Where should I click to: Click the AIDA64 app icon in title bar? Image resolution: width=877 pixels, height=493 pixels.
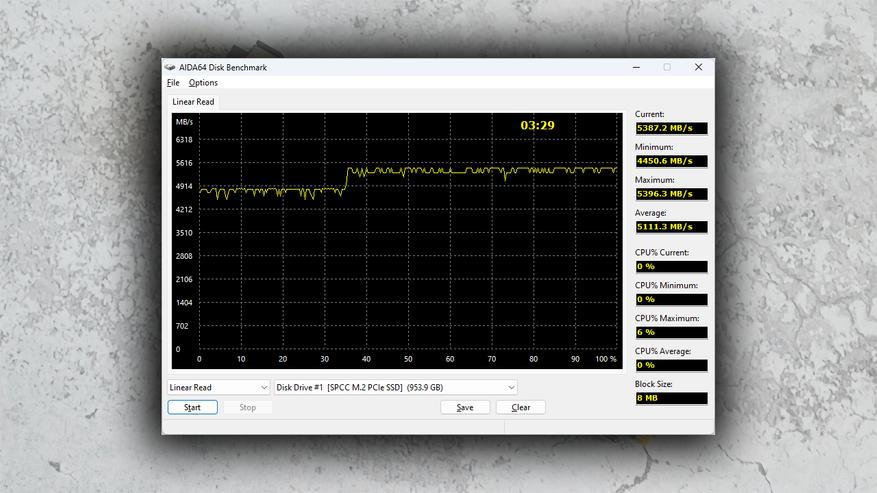click(170, 67)
